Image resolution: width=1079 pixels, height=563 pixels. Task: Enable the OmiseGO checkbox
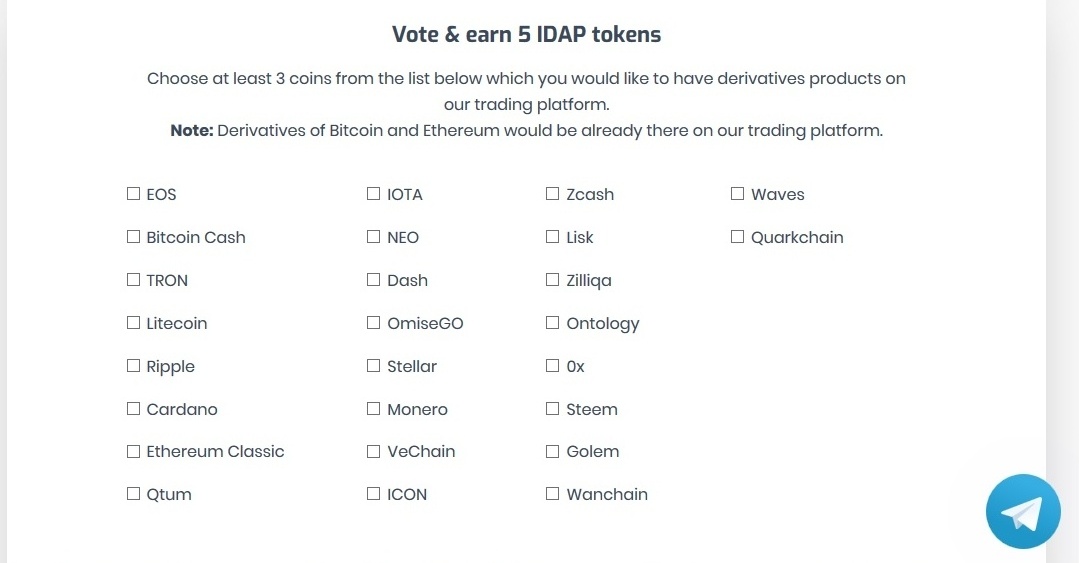tap(374, 323)
